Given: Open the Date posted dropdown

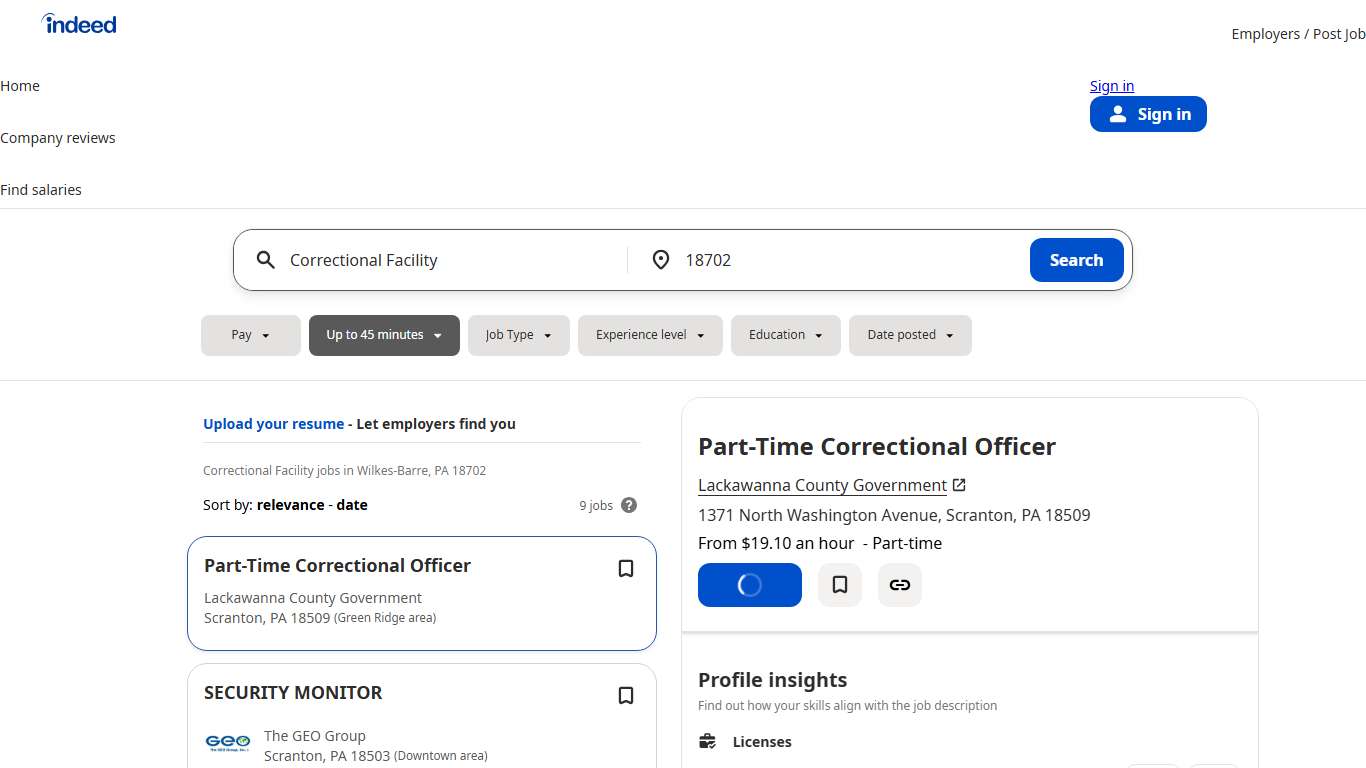Looking at the screenshot, I should click(910, 335).
